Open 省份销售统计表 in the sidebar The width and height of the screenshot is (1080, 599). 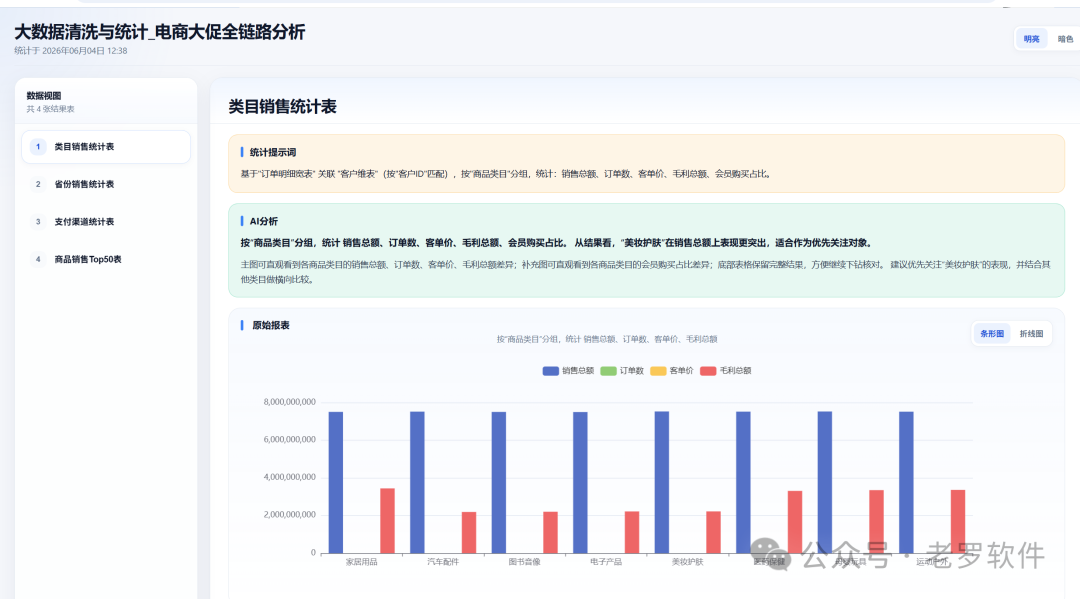(106, 185)
